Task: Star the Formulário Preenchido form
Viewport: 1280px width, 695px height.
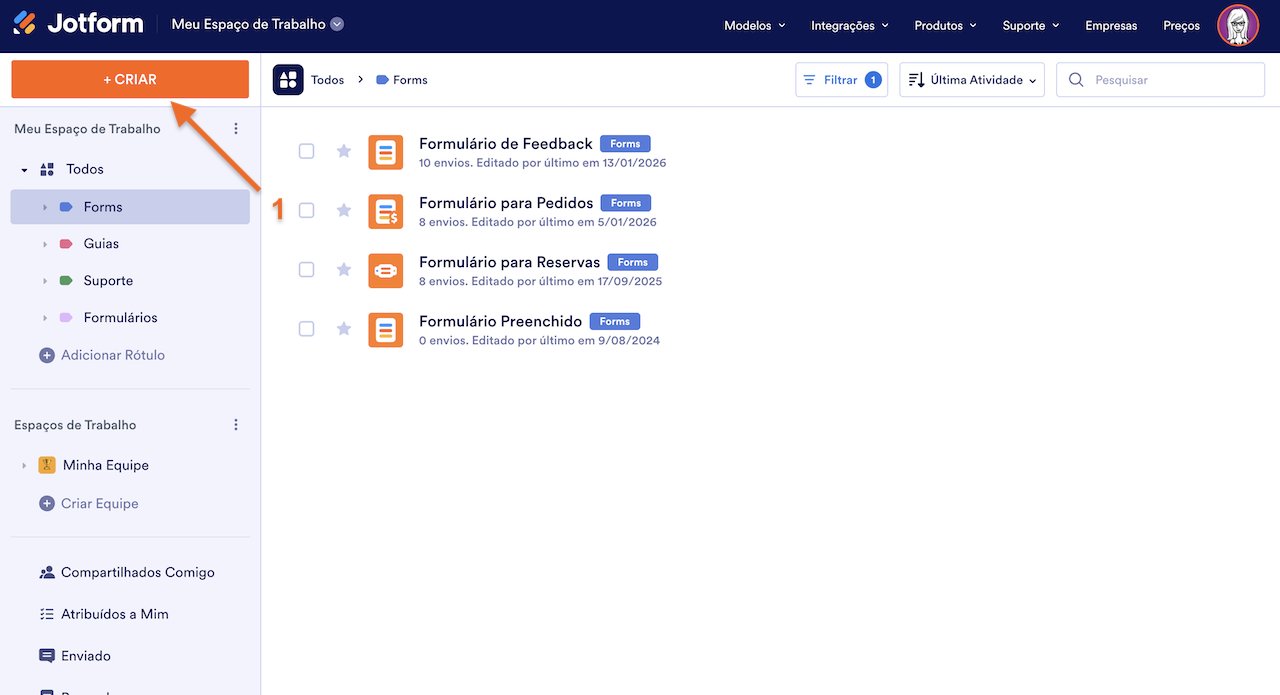Action: tap(344, 329)
